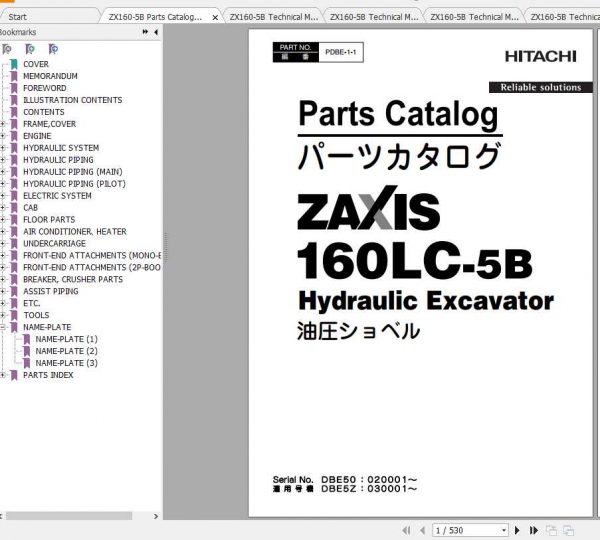Image resolution: width=600 pixels, height=540 pixels.
Task: Expand the FRAME,COVER bookmark node
Action: pyautogui.click(x=2, y=124)
